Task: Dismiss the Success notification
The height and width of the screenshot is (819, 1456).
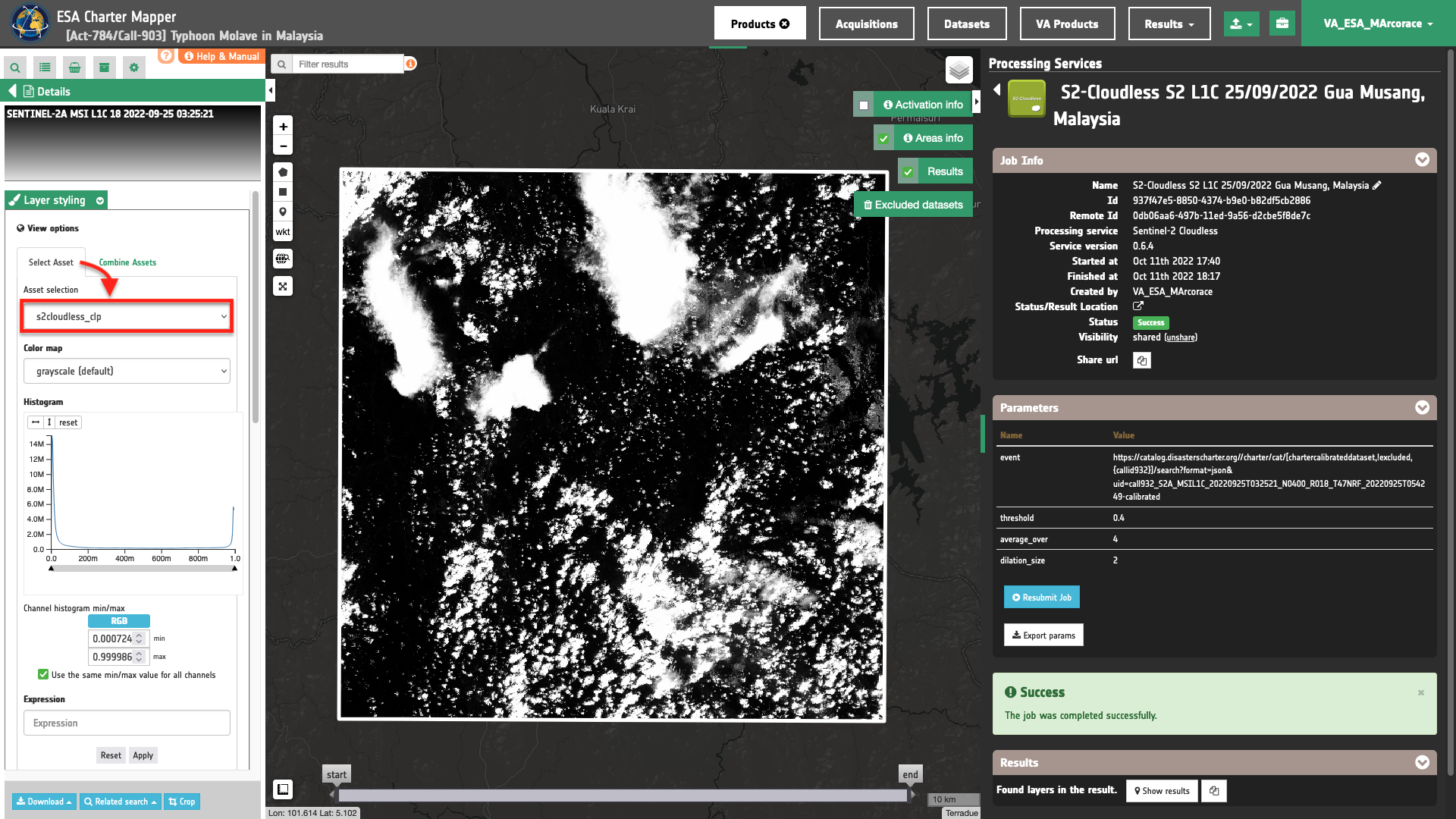Action: tap(1421, 692)
